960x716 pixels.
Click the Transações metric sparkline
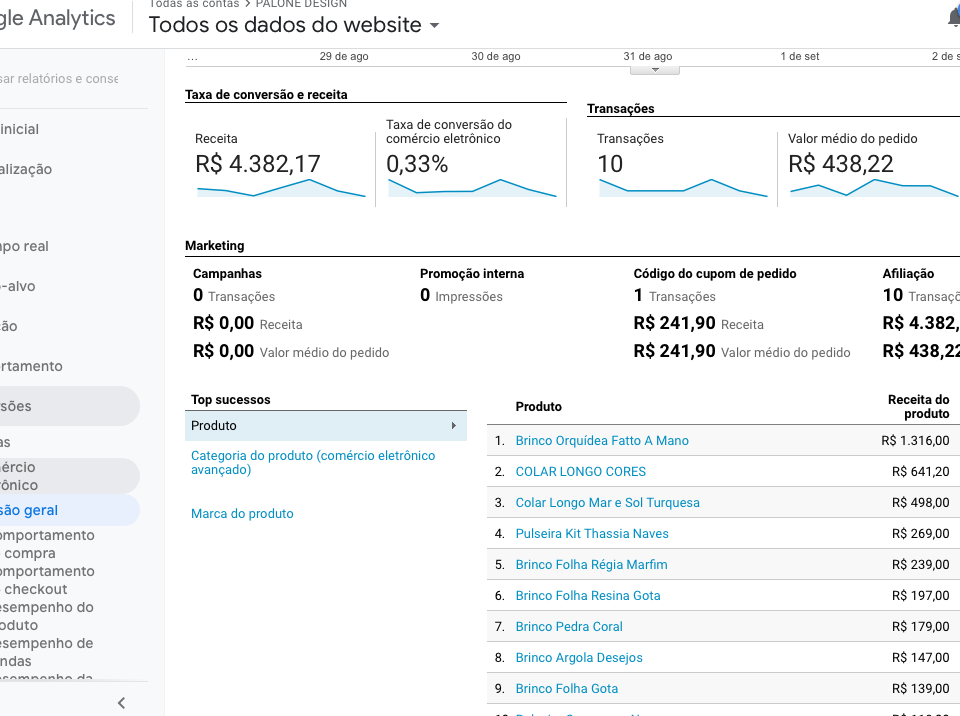point(683,188)
